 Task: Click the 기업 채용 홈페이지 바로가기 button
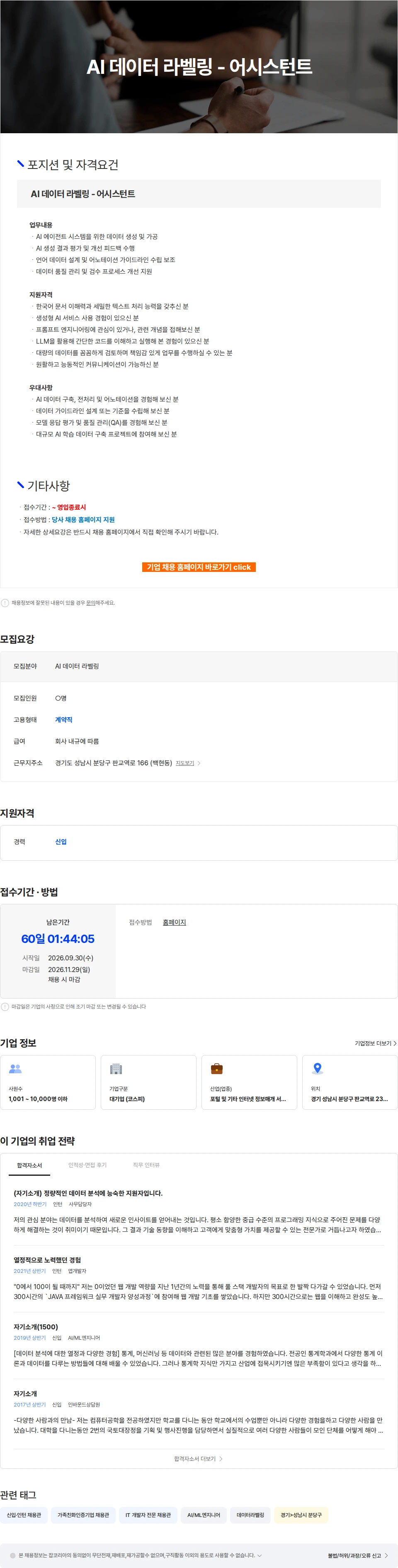[x=199, y=567]
